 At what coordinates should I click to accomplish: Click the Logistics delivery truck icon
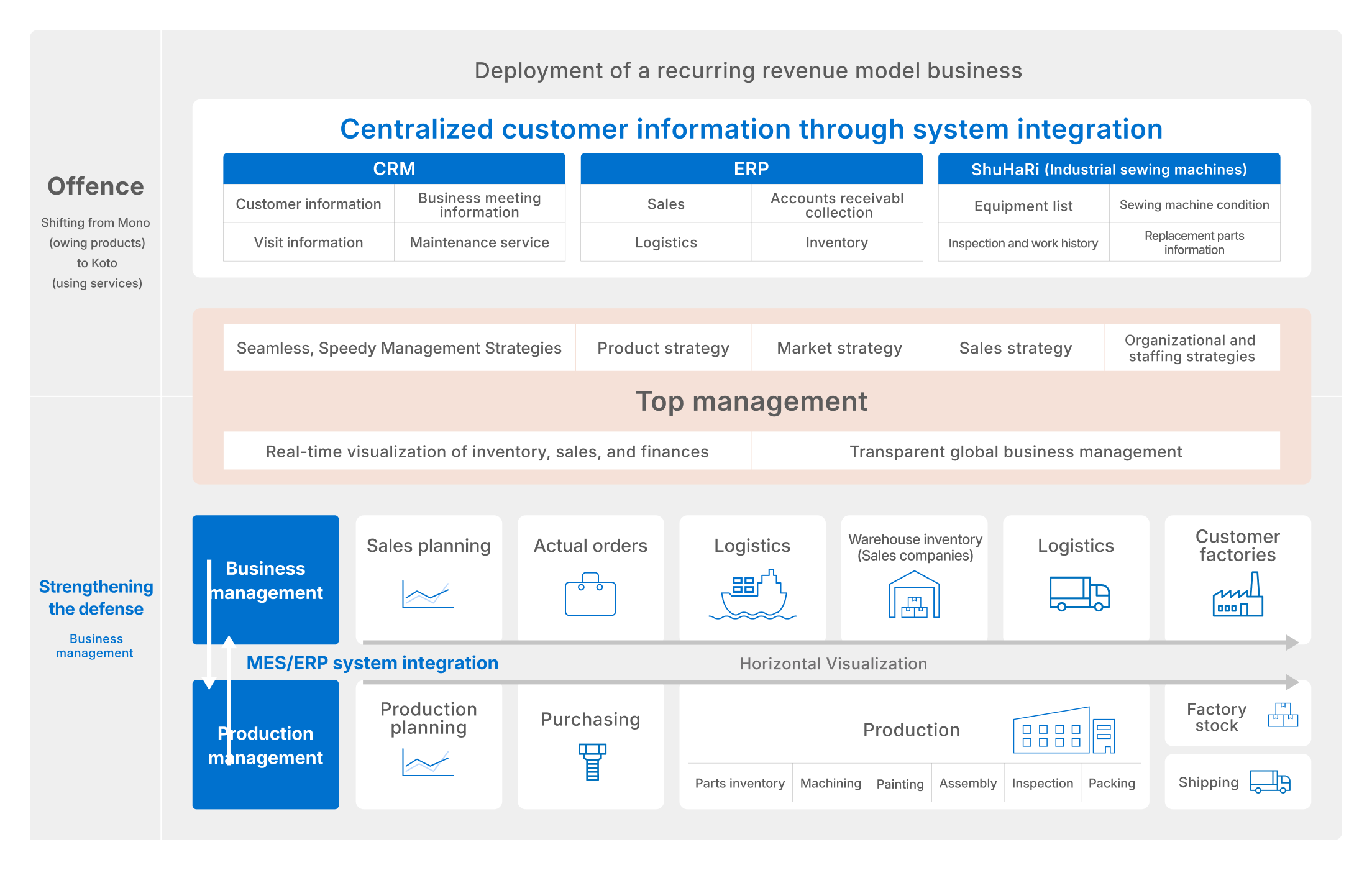click(1079, 593)
